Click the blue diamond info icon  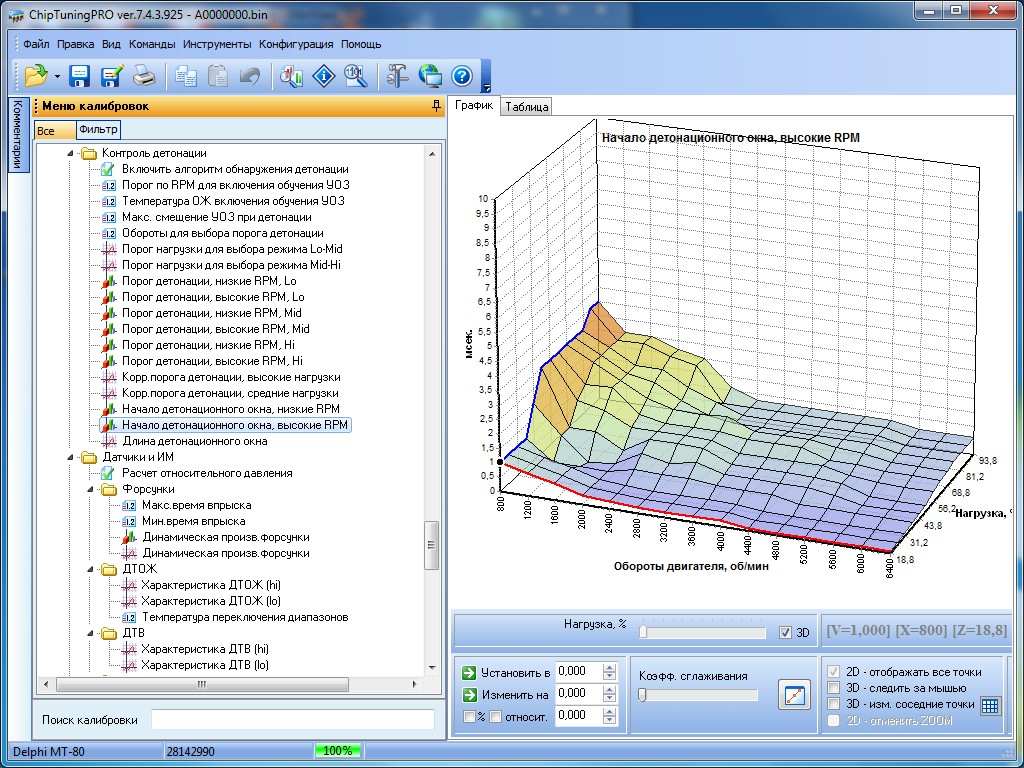[x=324, y=76]
